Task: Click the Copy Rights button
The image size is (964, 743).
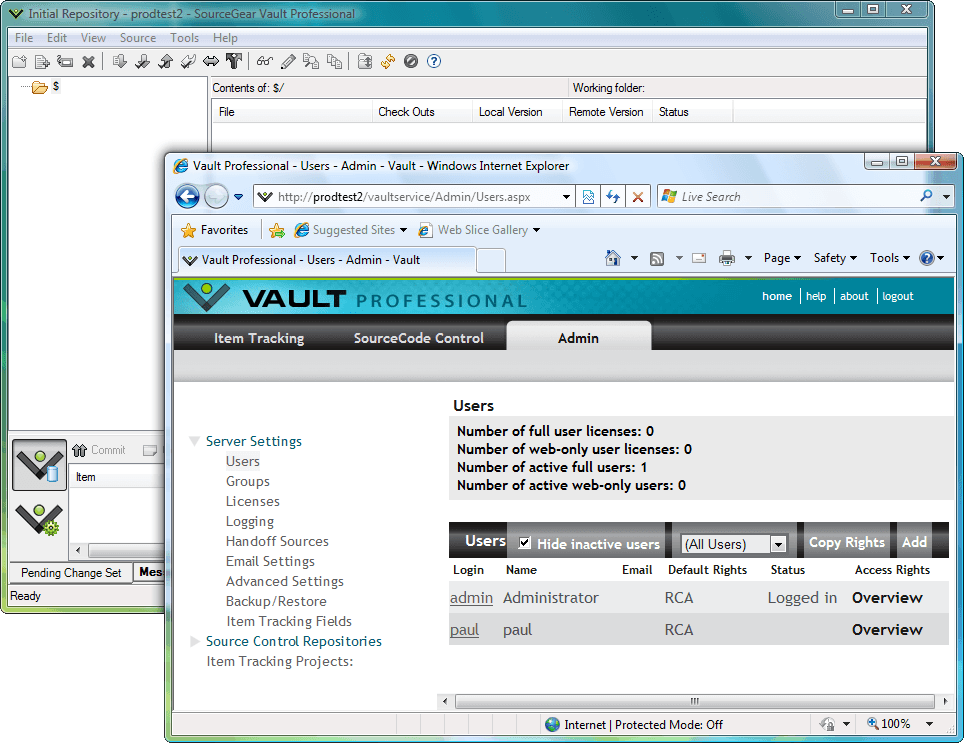Action: click(x=847, y=542)
